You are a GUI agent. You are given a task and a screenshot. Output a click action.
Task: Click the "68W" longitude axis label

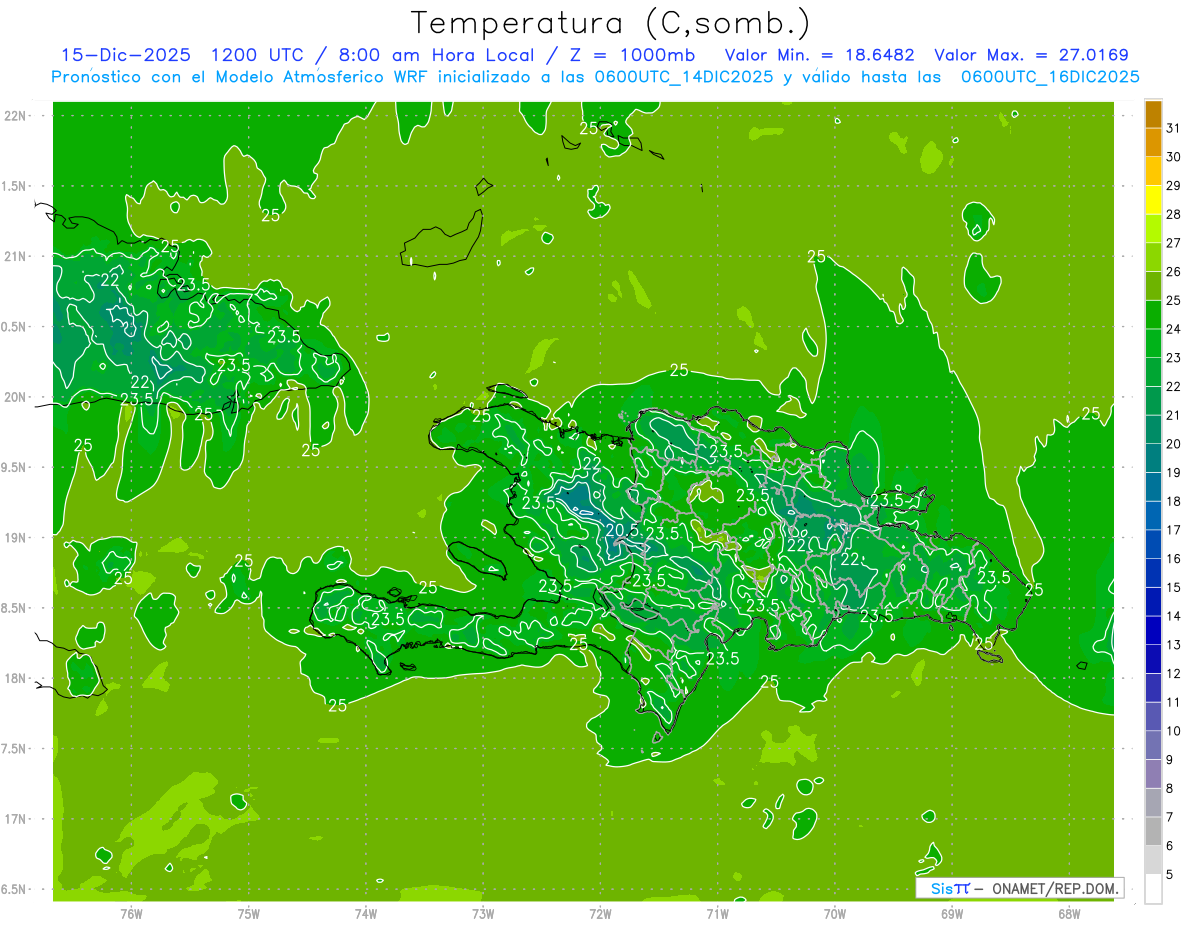[1069, 912]
